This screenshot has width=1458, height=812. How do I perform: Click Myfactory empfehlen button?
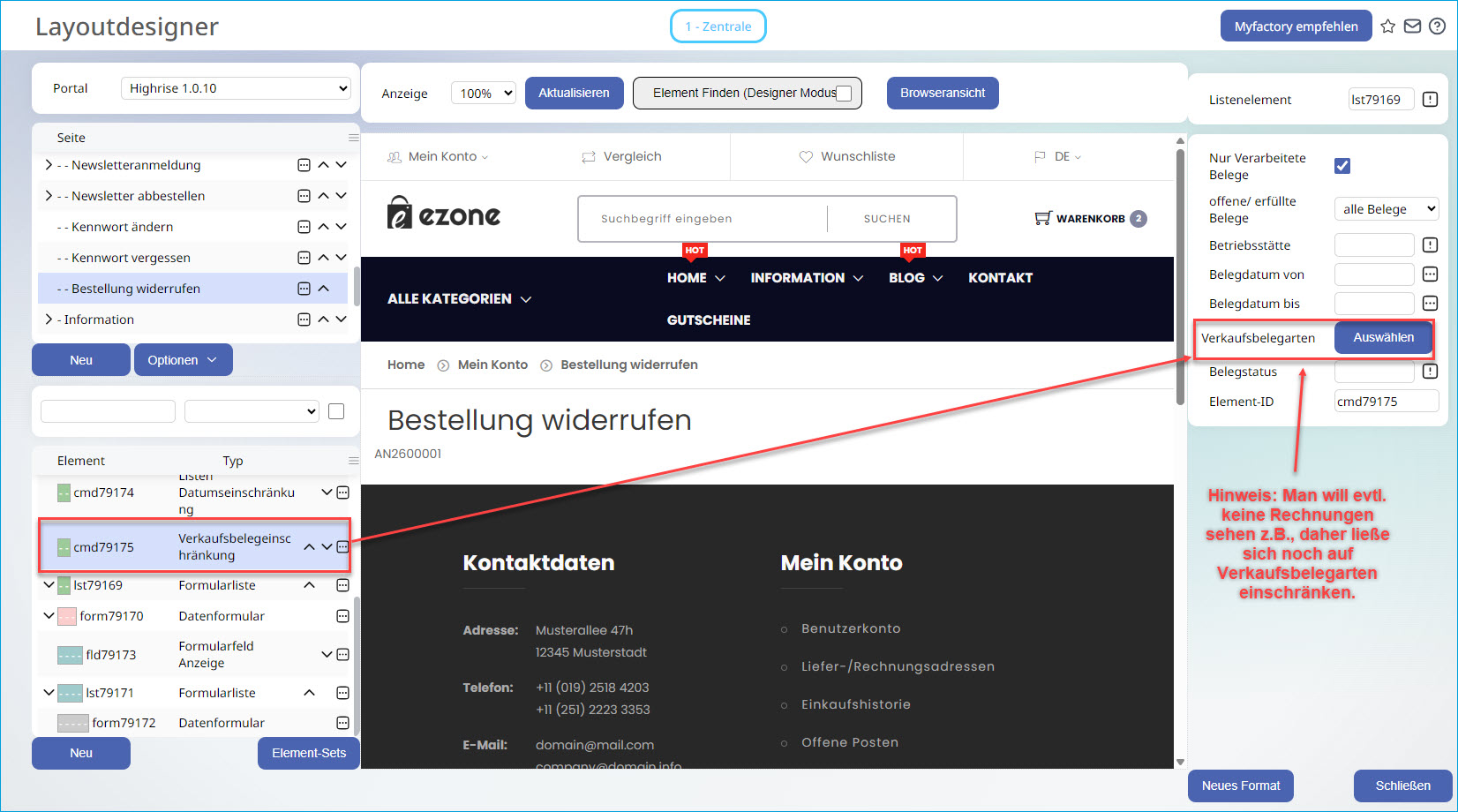click(x=1296, y=26)
